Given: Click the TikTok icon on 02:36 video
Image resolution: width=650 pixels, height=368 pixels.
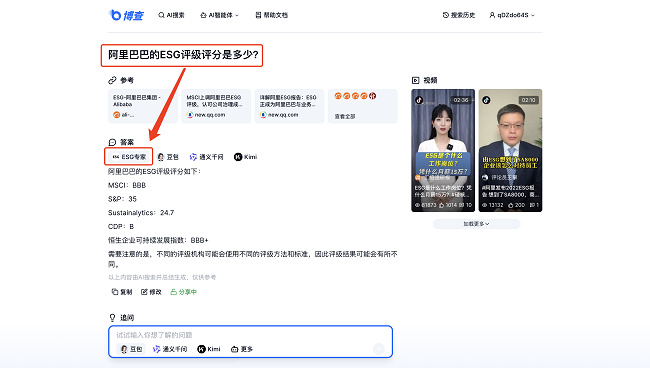Looking at the screenshot, I should (x=419, y=100).
